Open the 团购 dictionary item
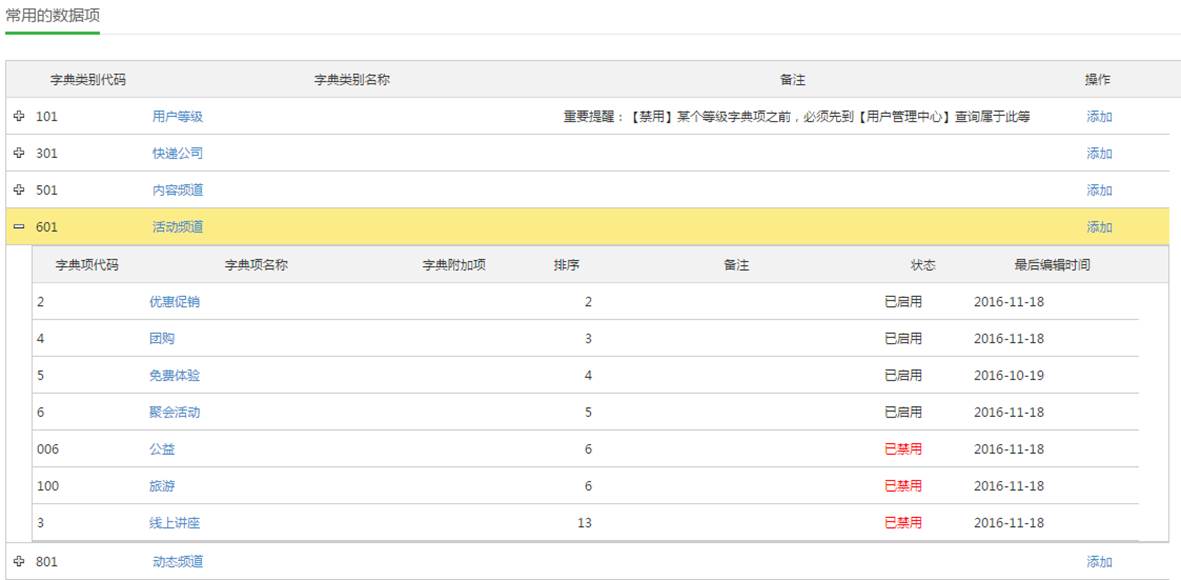Image resolution: width=1181 pixels, height=580 pixels. [x=162, y=338]
